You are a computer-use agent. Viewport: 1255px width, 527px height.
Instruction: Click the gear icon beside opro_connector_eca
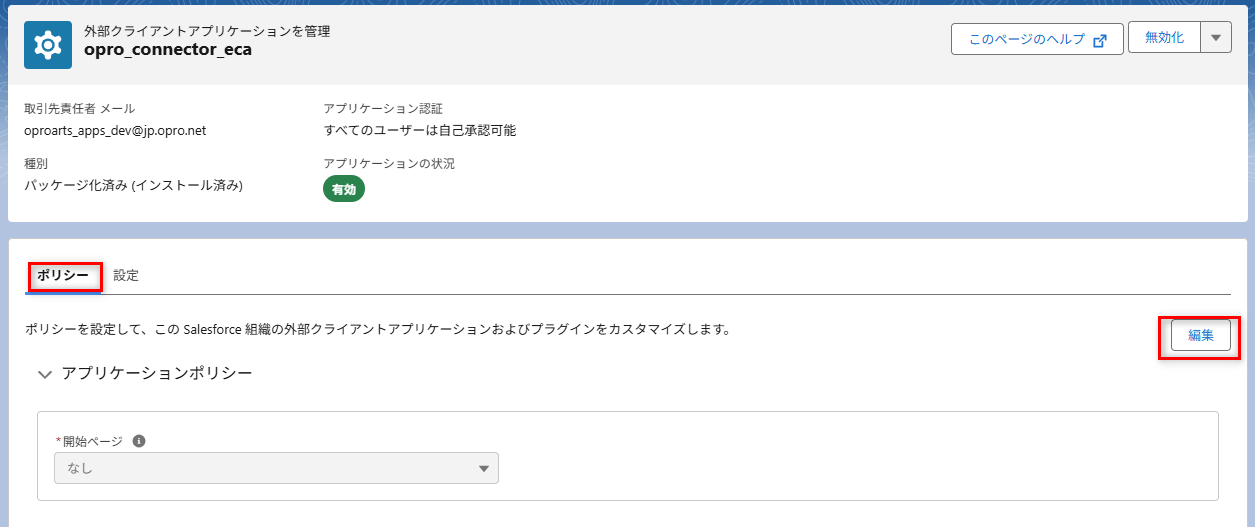coord(48,45)
